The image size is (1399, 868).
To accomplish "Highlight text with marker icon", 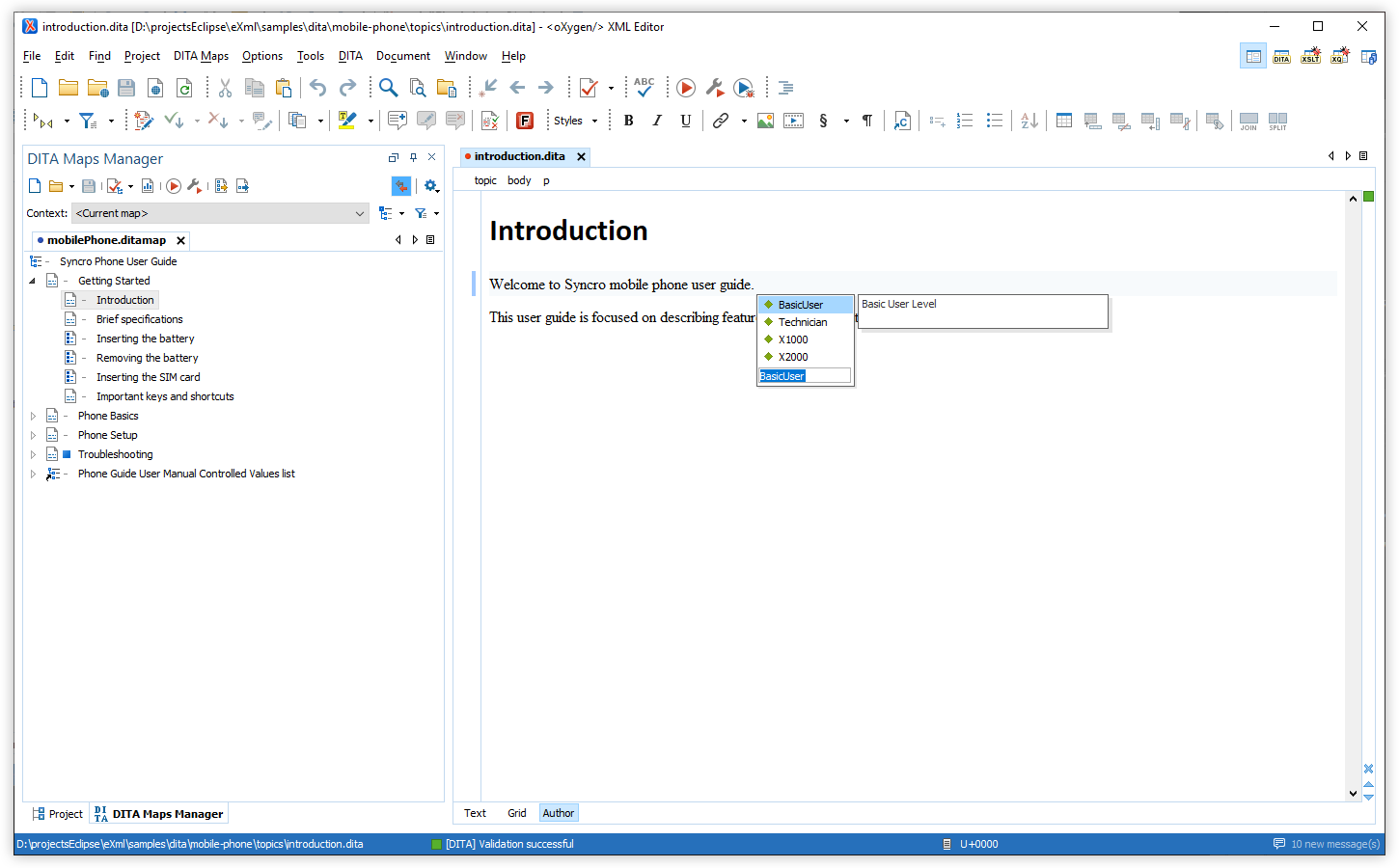I will (347, 121).
